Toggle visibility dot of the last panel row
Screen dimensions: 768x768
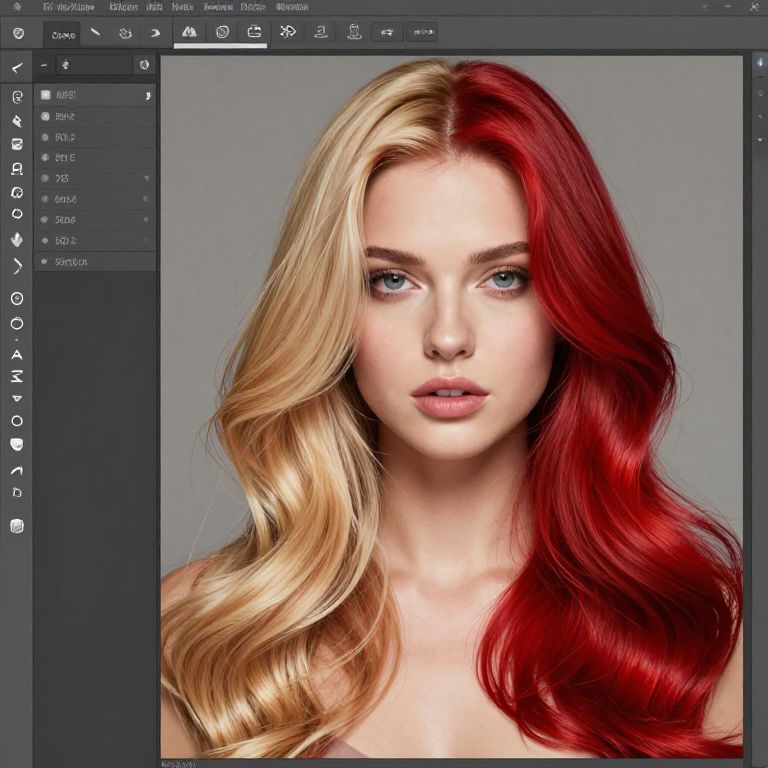(x=45, y=262)
